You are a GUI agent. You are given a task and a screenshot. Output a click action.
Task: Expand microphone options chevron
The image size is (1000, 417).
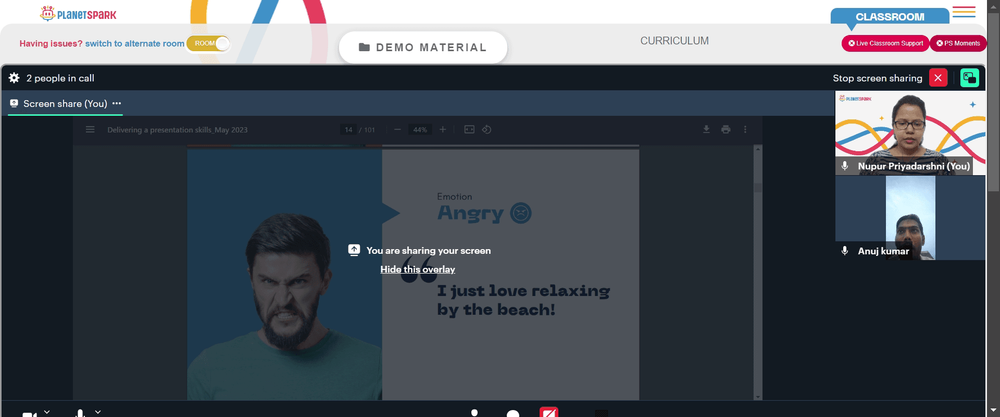point(98,412)
